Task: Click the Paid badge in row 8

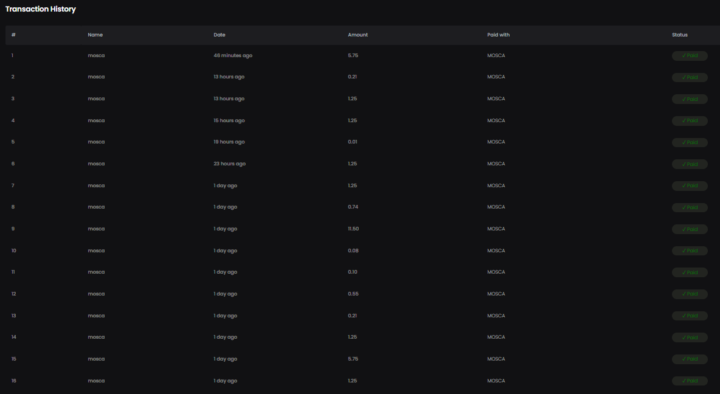Action: 689,207
